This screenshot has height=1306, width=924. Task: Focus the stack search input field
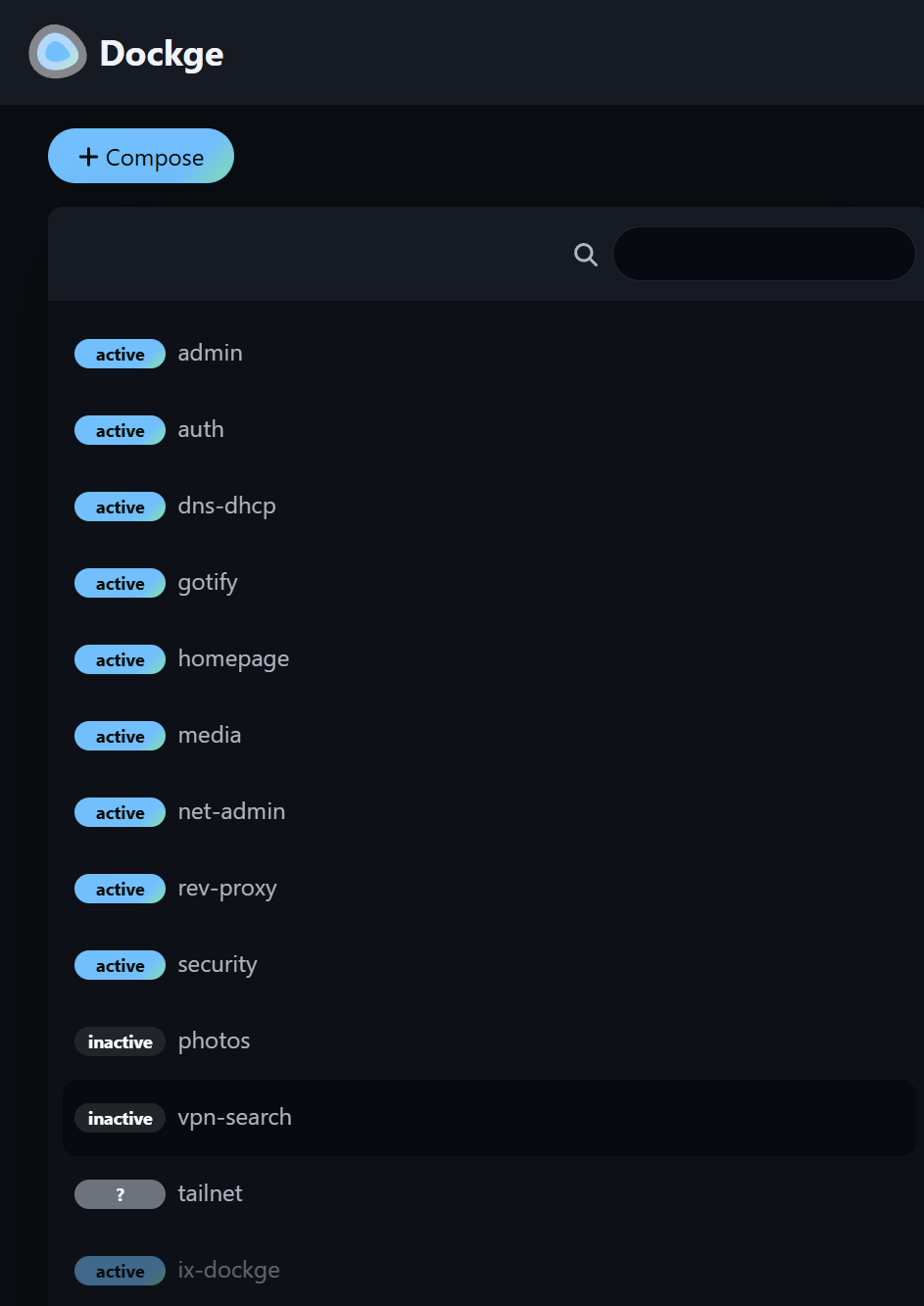763,255
